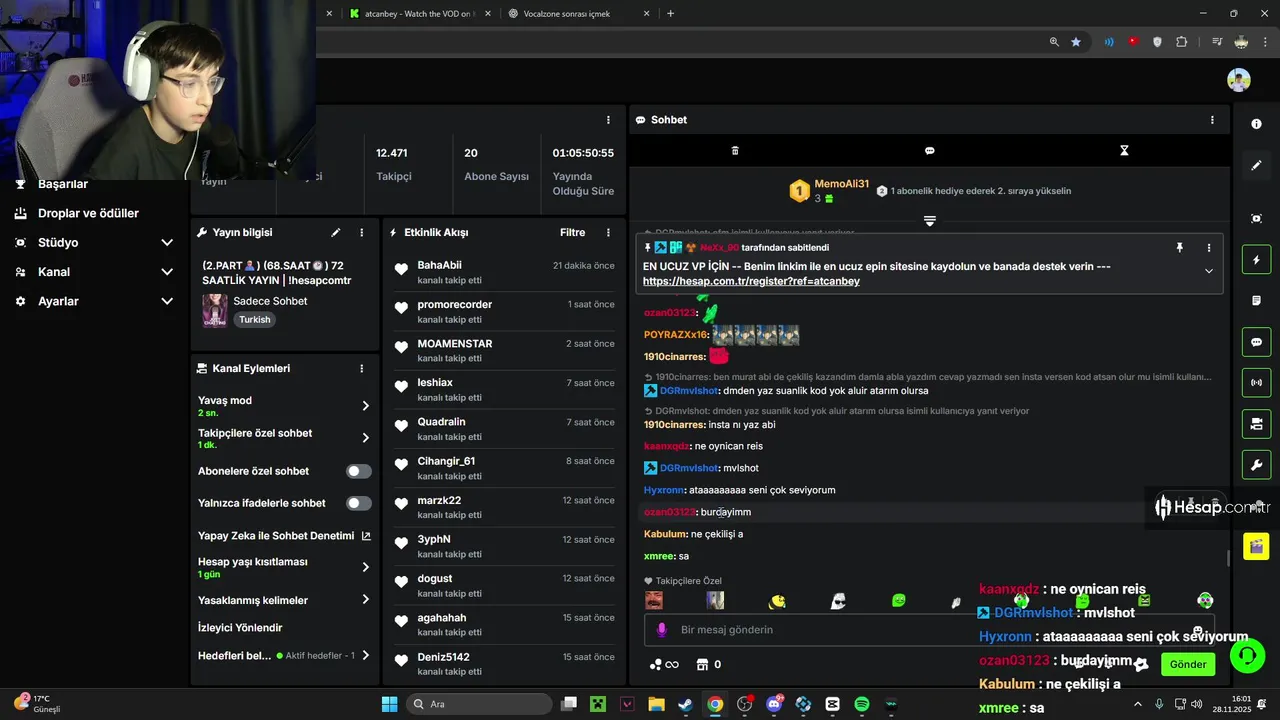The width and height of the screenshot is (1280, 720).
Task: Toggle Yalnızca ifadelerle sohbet switch
Action: tap(358, 503)
